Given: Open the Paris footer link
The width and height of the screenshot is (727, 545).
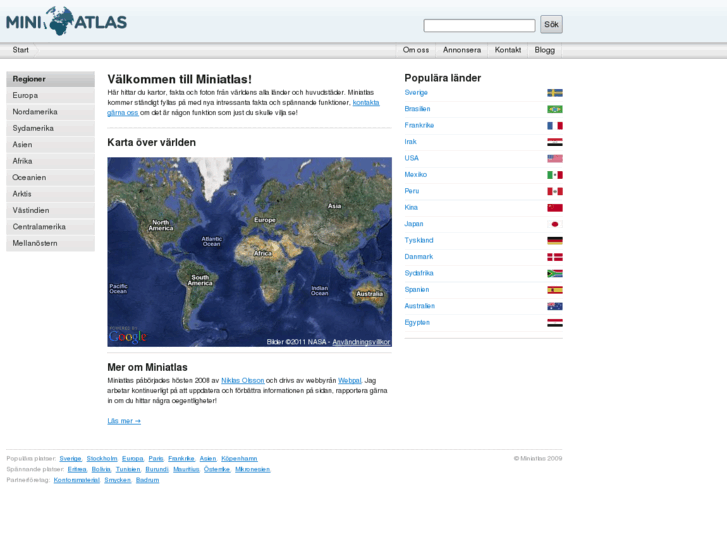Looking at the screenshot, I should pyautogui.click(x=156, y=459).
